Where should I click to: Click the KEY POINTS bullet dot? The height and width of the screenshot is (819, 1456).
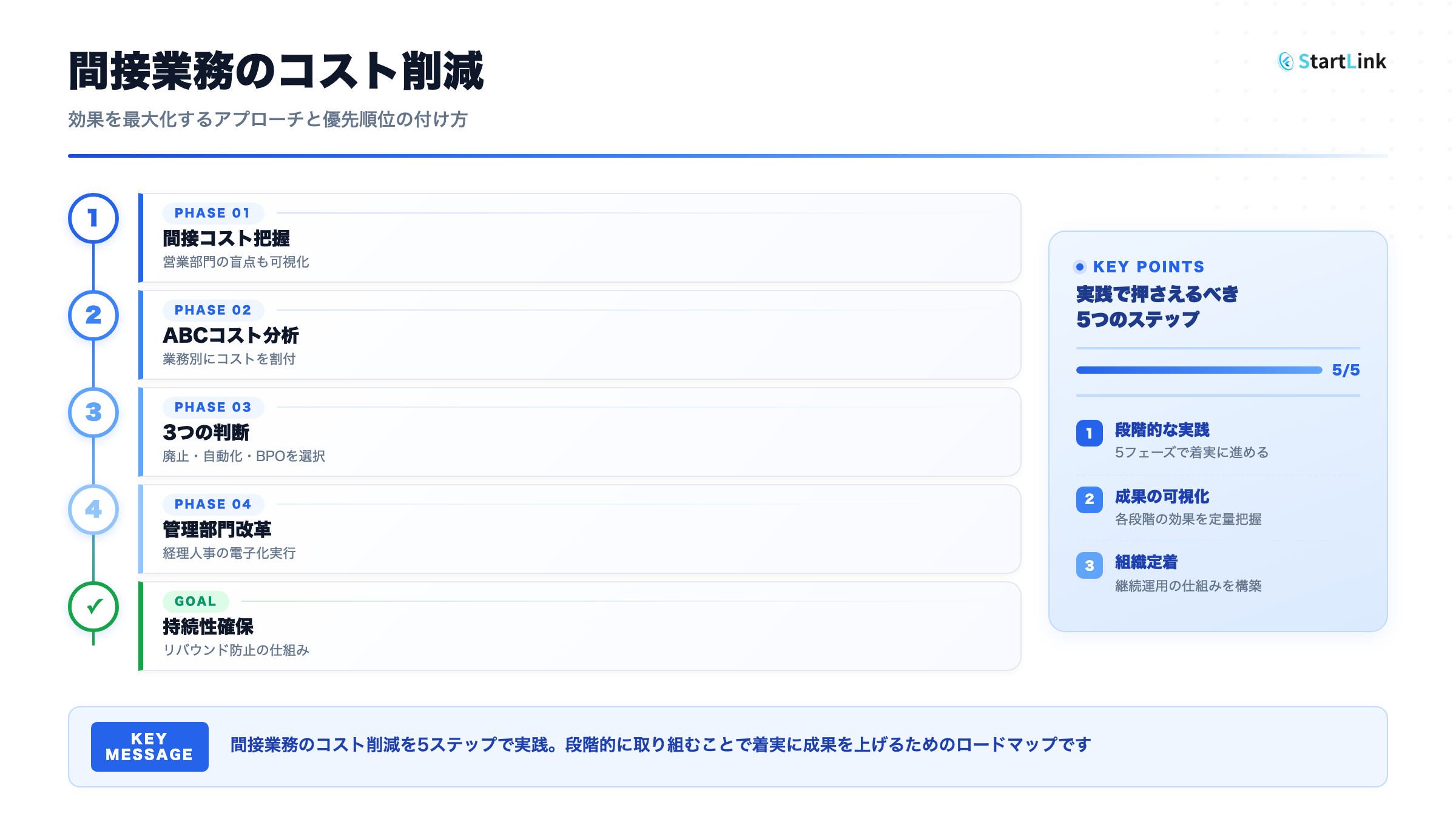click(x=1080, y=267)
